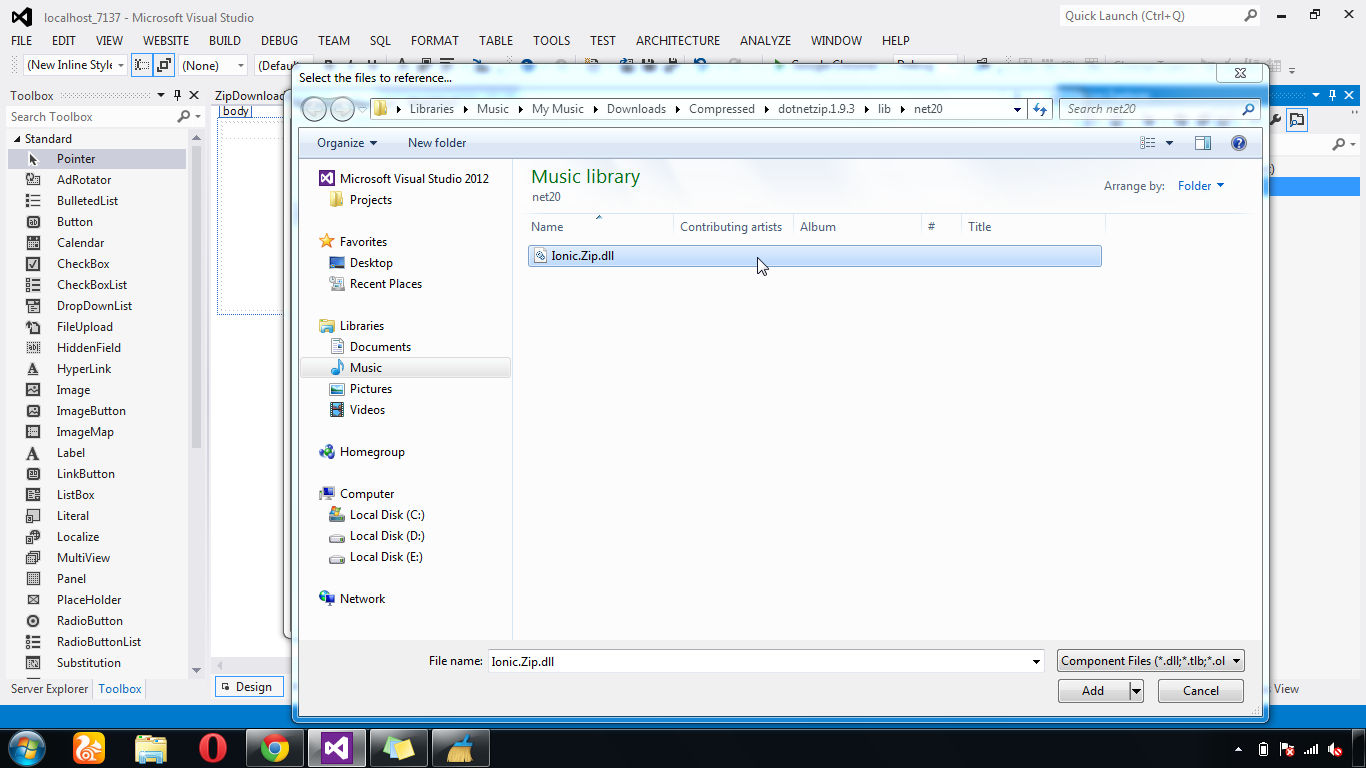
Task: Open the ARCHITECTURE menu
Action: pos(678,41)
